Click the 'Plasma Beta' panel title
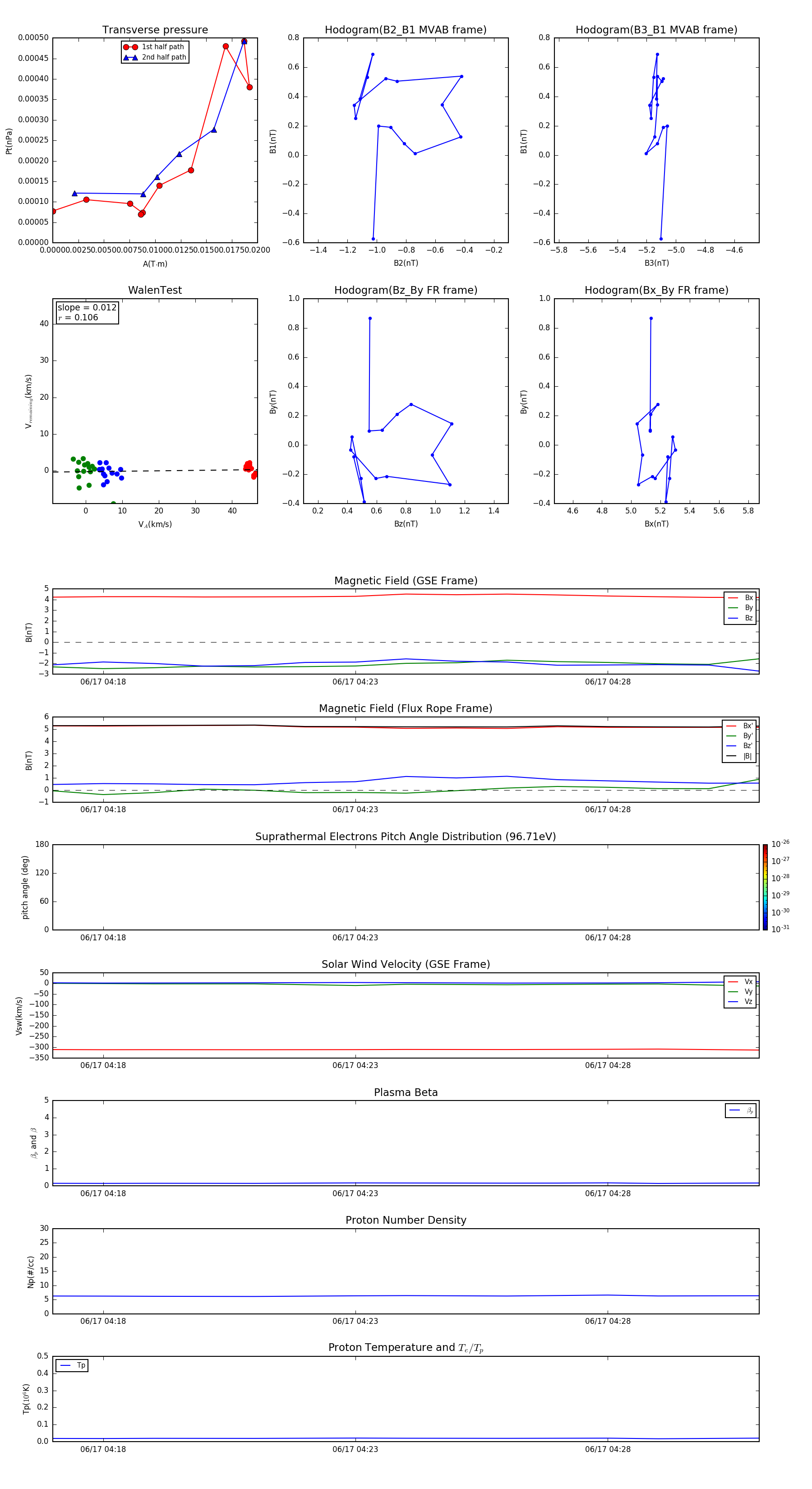The height and width of the screenshot is (1489, 812). (406, 1092)
